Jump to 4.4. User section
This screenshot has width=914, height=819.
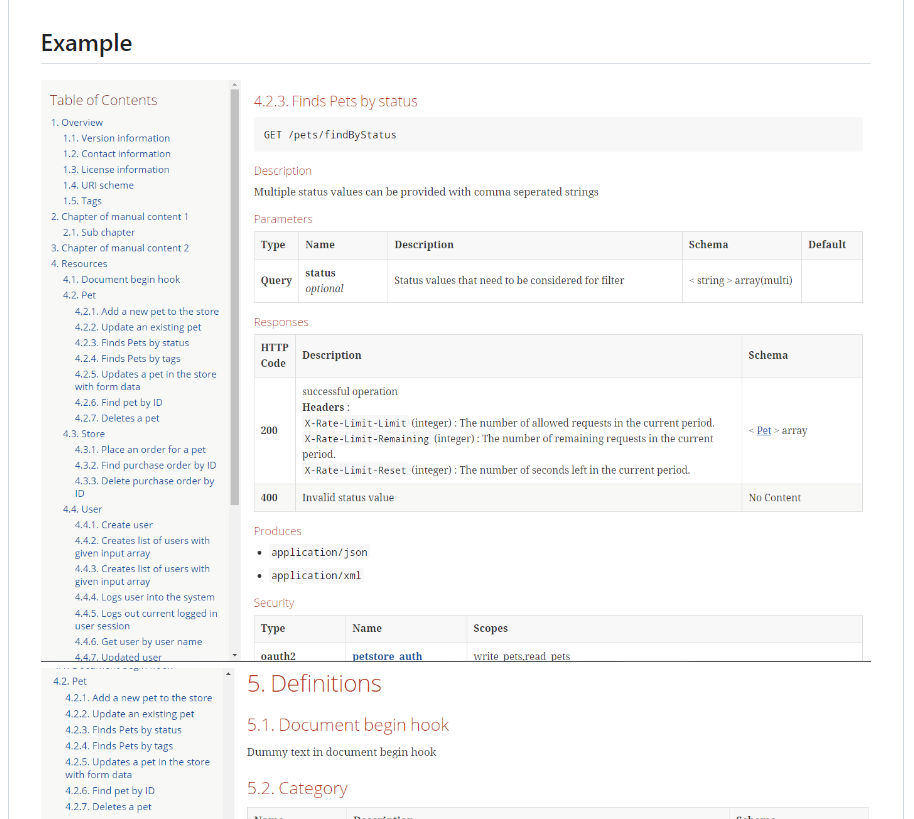click(x=82, y=509)
